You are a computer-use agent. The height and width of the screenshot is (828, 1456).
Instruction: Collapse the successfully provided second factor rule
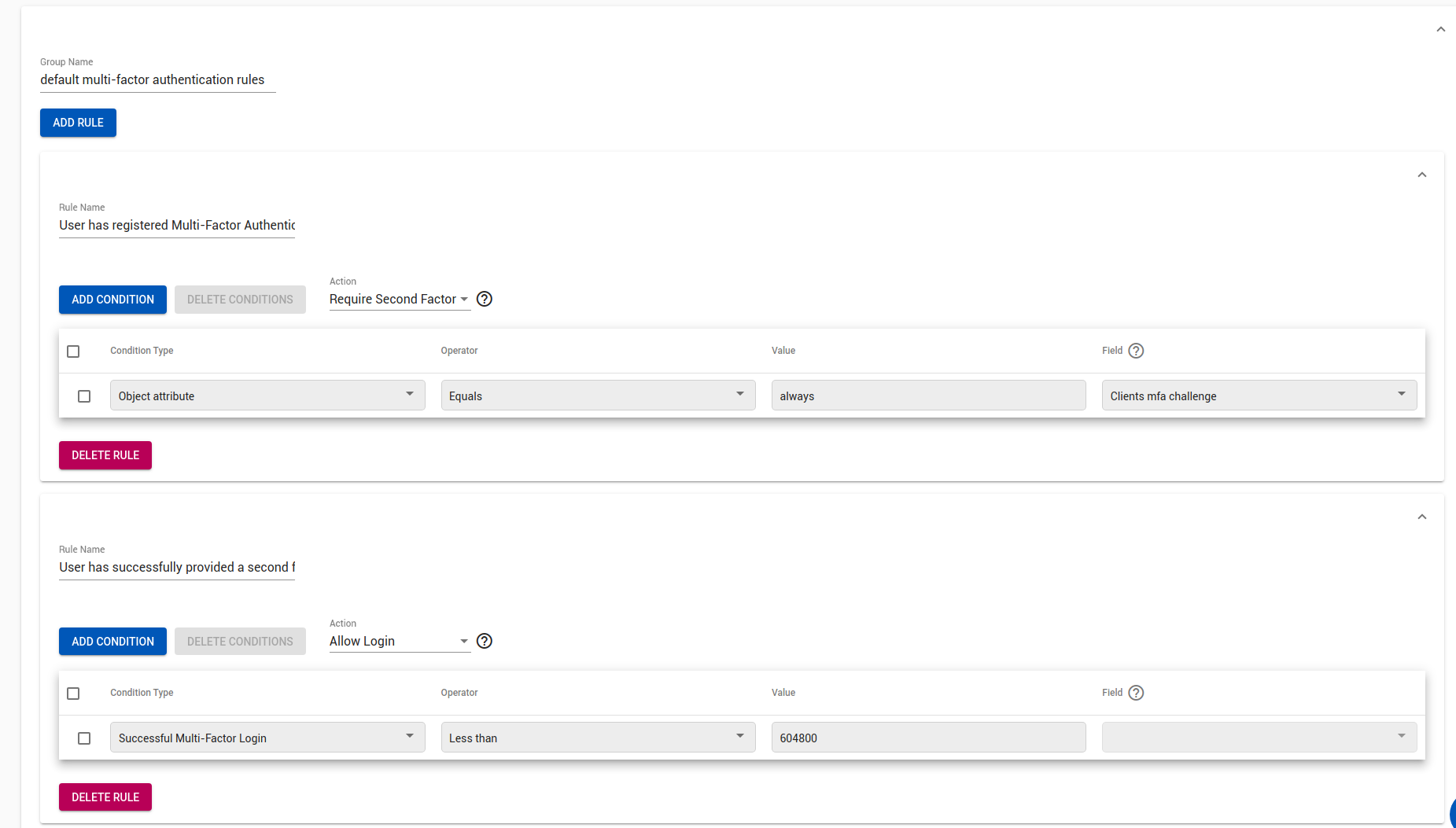[x=1421, y=517]
